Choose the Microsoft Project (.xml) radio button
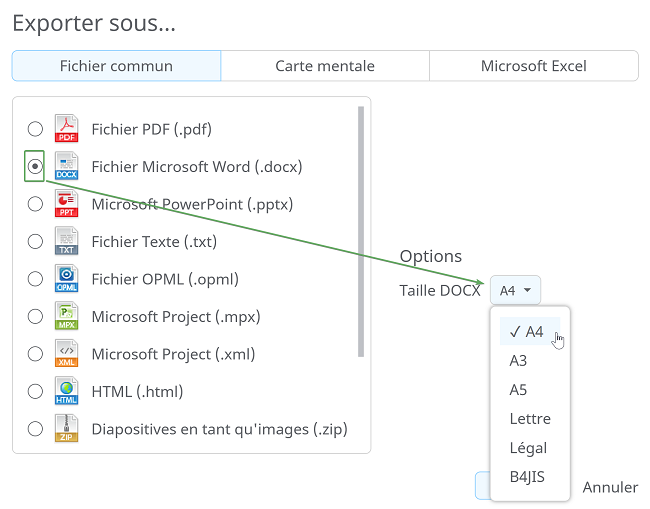This screenshot has height=509, width=650. (35, 354)
